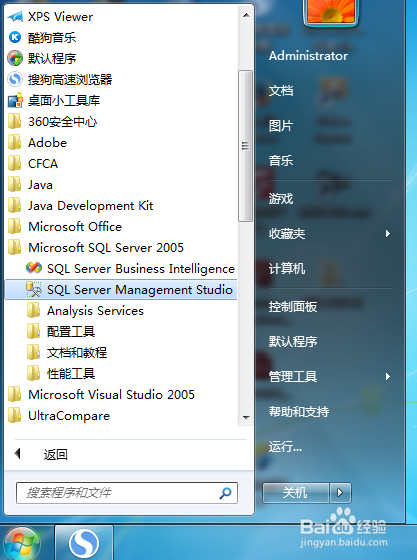417x560 pixels.
Task: Click the 搜狗高速浏览器 entry text
Action: 70,79
